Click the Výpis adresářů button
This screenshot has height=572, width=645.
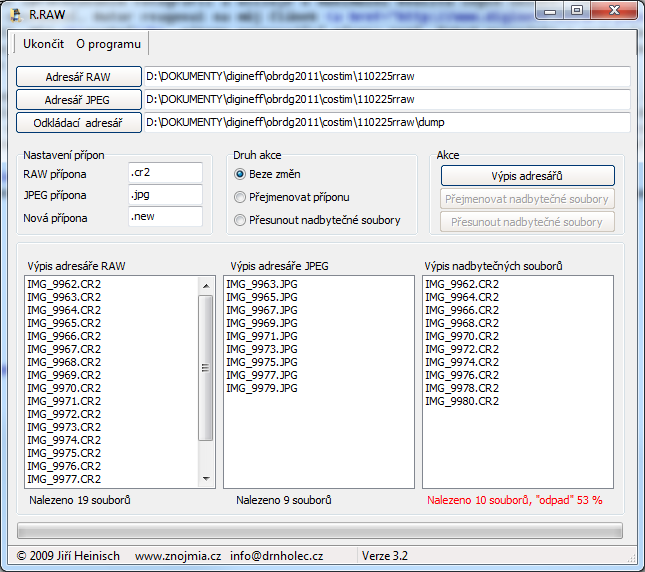coord(527,176)
